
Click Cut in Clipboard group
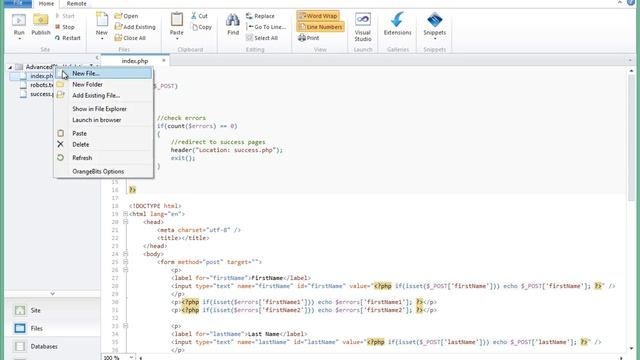click(200, 16)
